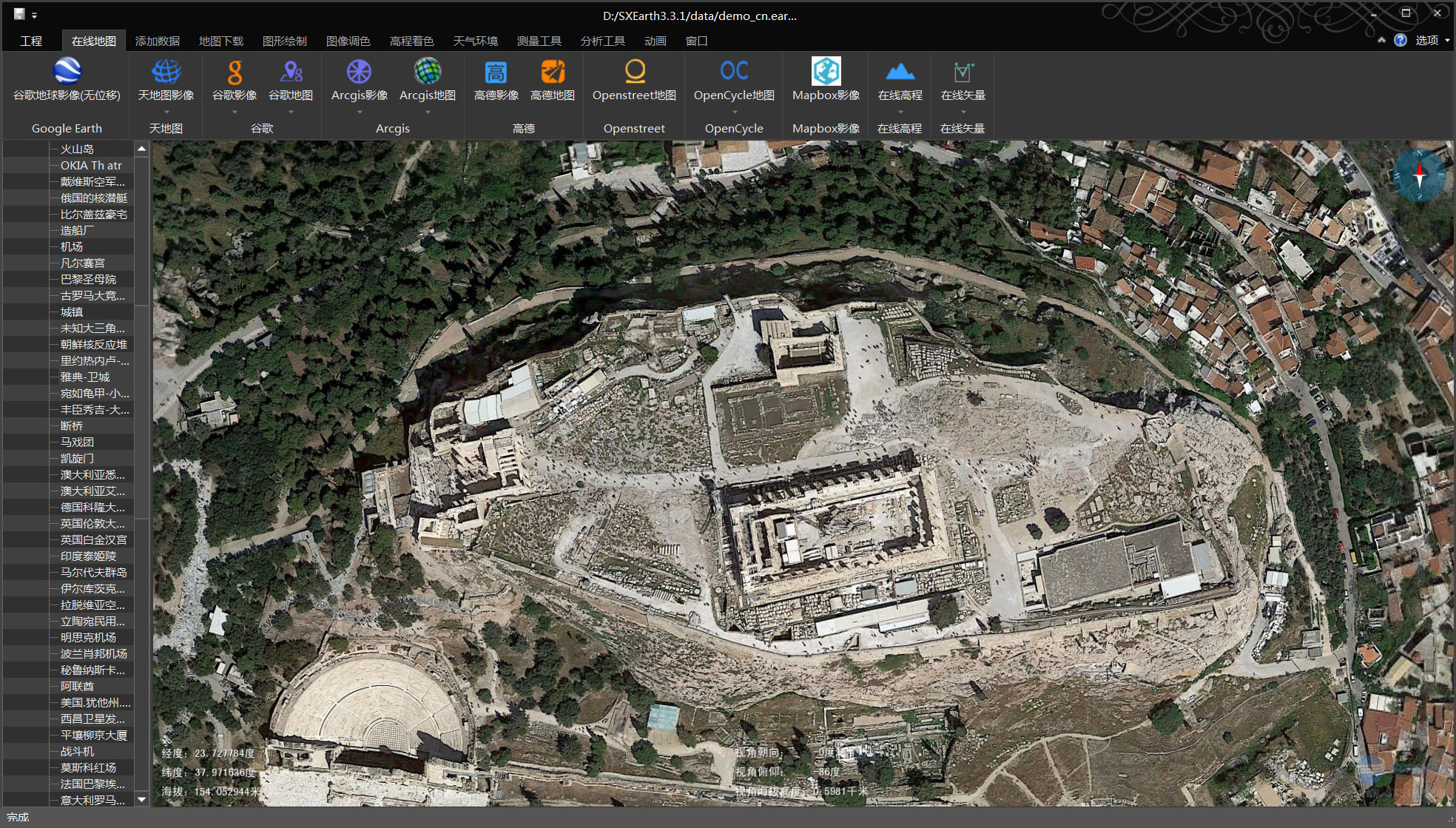Open the 工程 project menu
This screenshot has width=1456, height=828.
pos(31,41)
